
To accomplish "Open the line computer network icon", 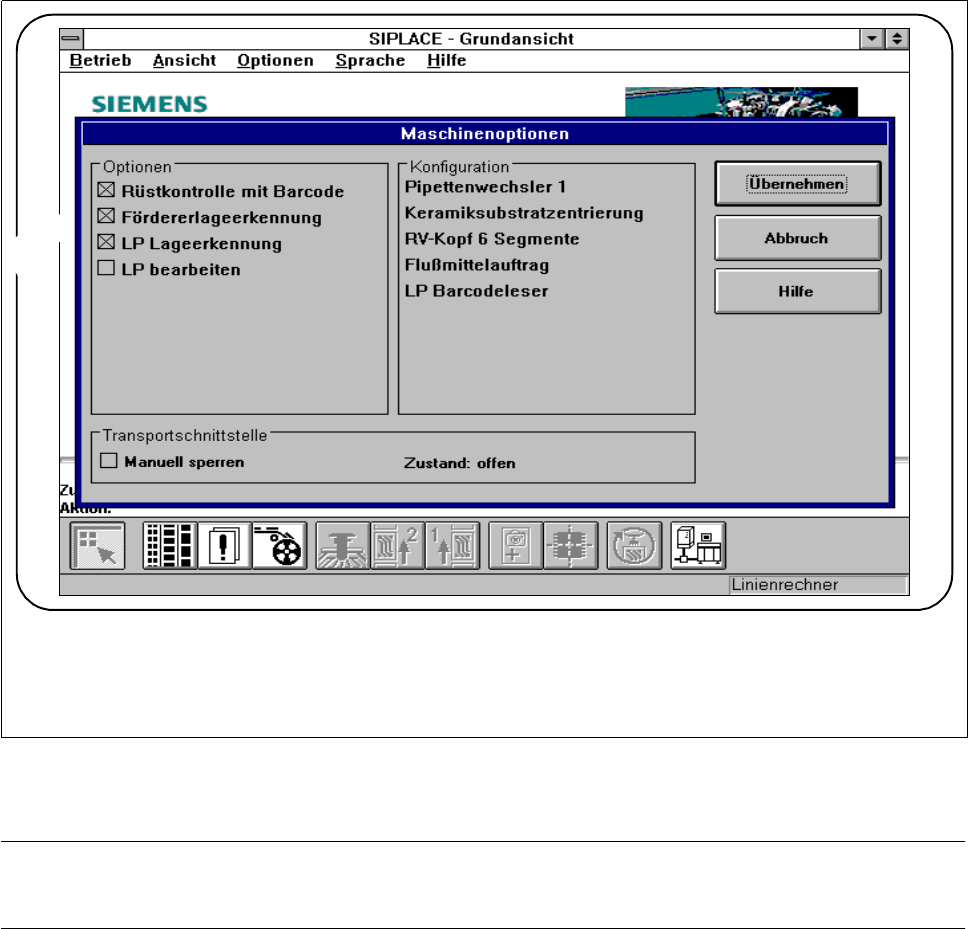I will [698, 546].
